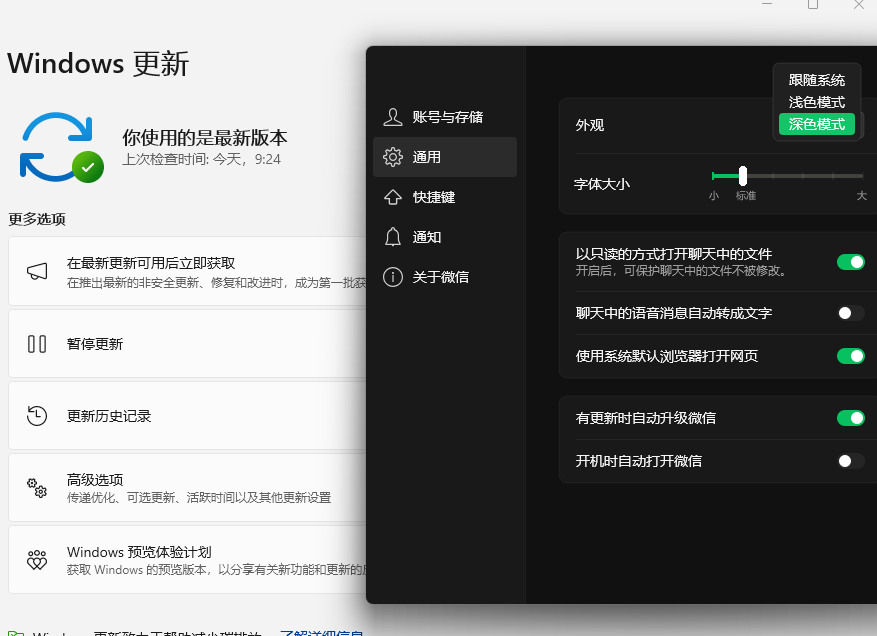The image size is (877, 636).
Task: Open 在最新更新可用后立即获取 in Windows Update
Action: (x=187, y=271)
